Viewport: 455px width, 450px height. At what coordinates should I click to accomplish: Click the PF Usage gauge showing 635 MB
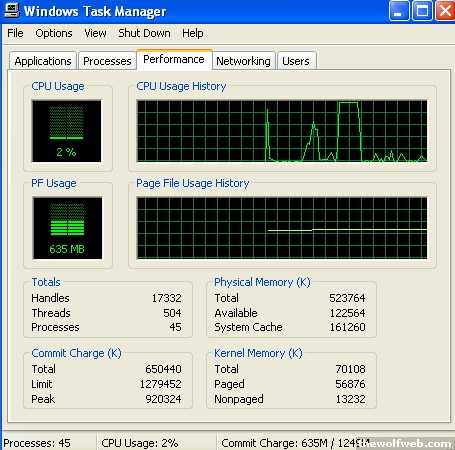click(x=68, y=228)
